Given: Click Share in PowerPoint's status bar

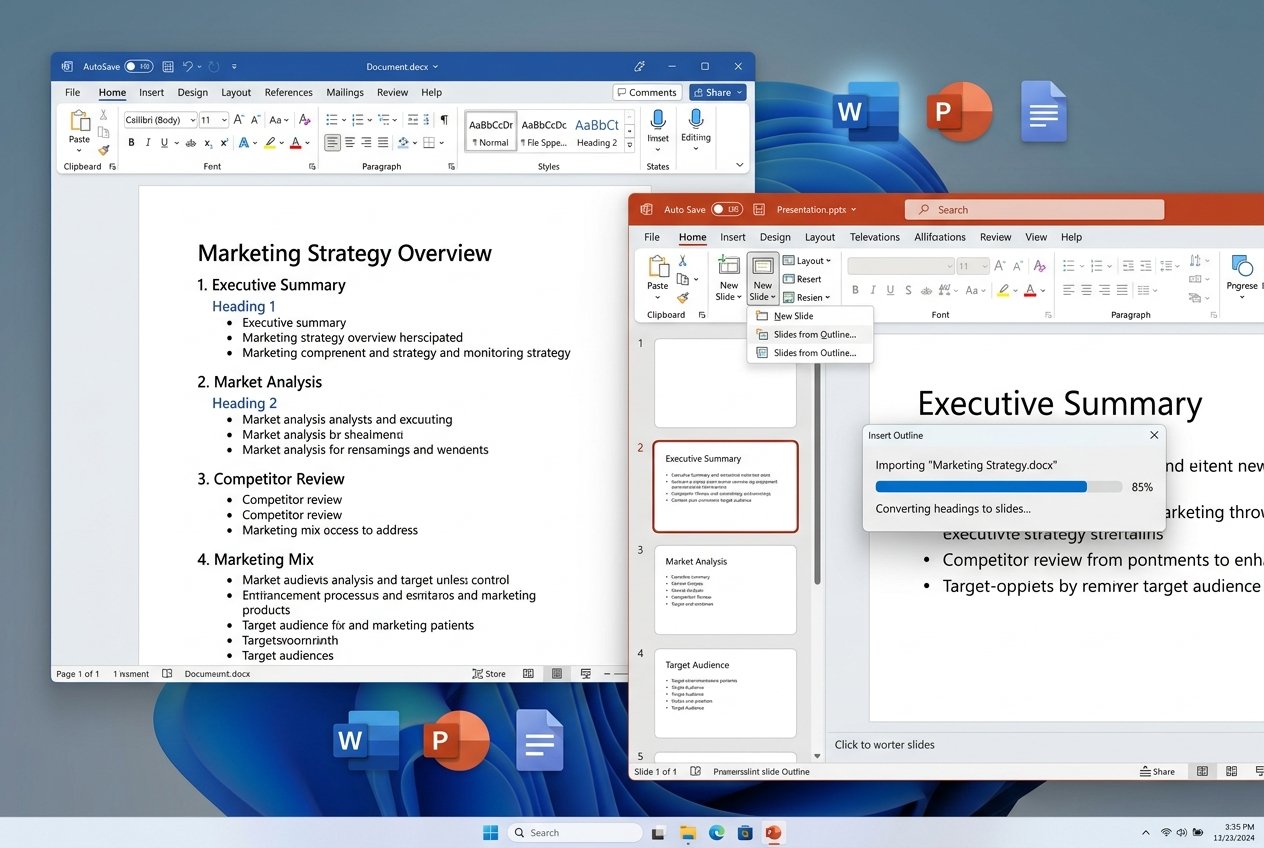Looking at the screenshot, I should [x=1158, y=771].
